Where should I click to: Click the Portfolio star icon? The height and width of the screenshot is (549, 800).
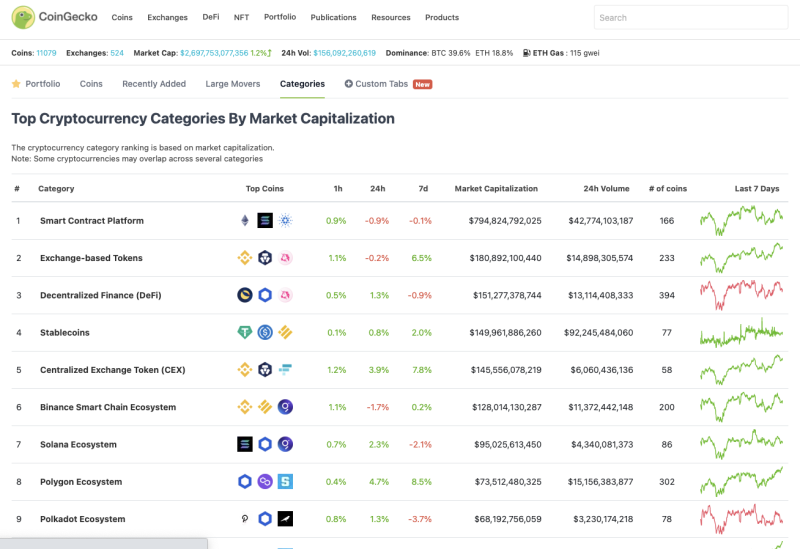click(16, 84)
